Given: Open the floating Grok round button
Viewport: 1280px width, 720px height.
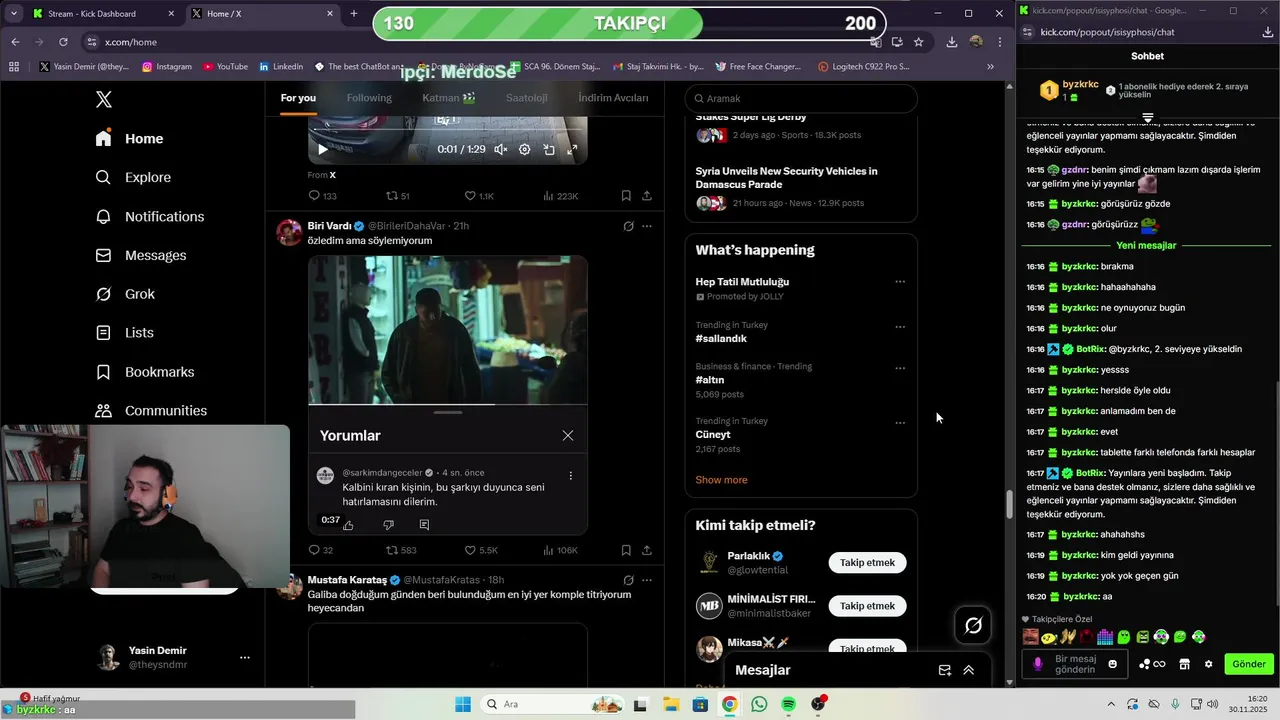Looking at the screenshot, I should tap(973, 626).
